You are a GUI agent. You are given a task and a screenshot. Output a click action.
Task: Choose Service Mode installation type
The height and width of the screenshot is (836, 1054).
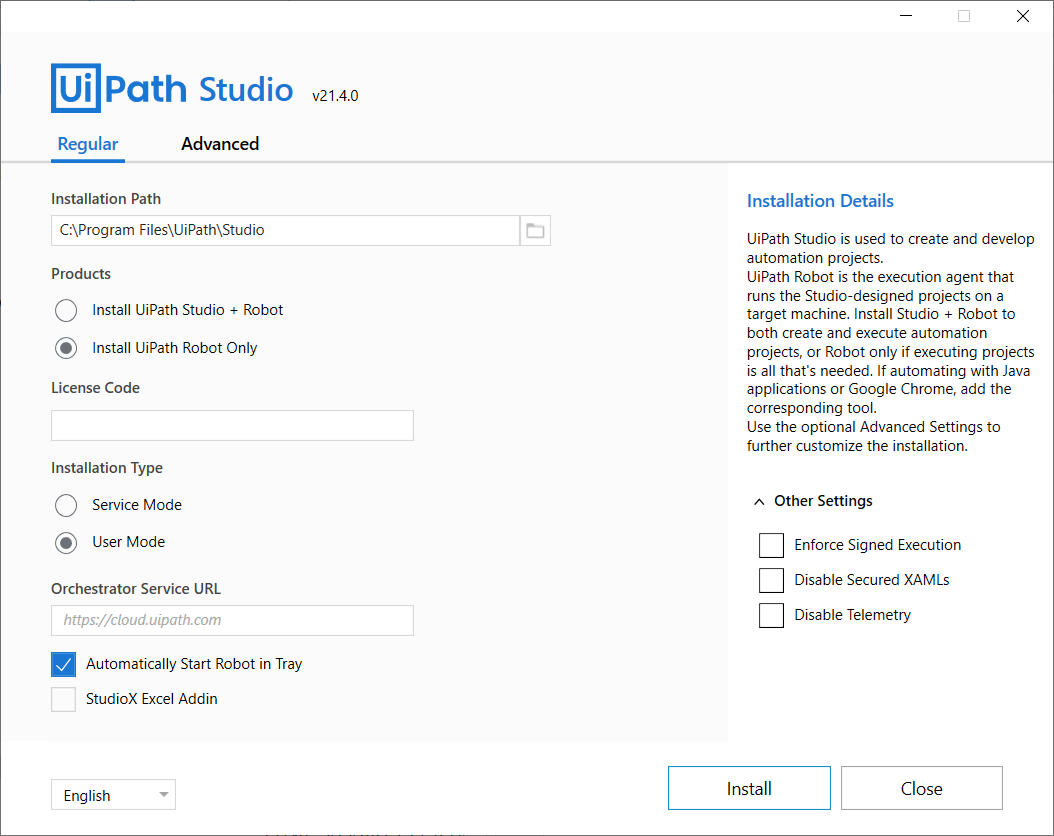pos(65,505)
